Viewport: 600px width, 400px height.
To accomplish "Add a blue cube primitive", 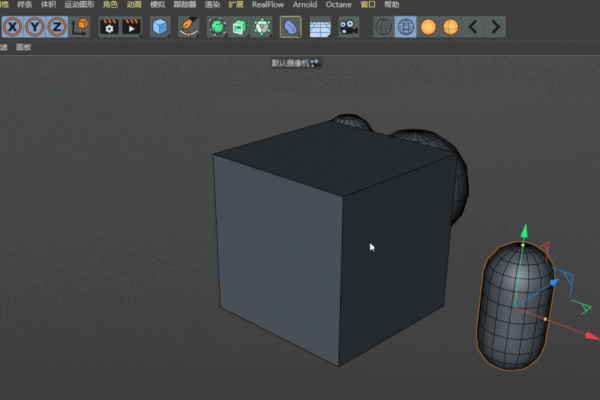I will click(x=160, y=27).
